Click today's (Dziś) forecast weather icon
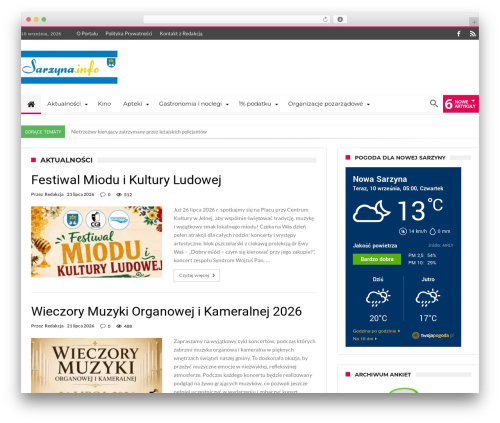500x423 pixels. pyautogui.click(x=378, y=297)
